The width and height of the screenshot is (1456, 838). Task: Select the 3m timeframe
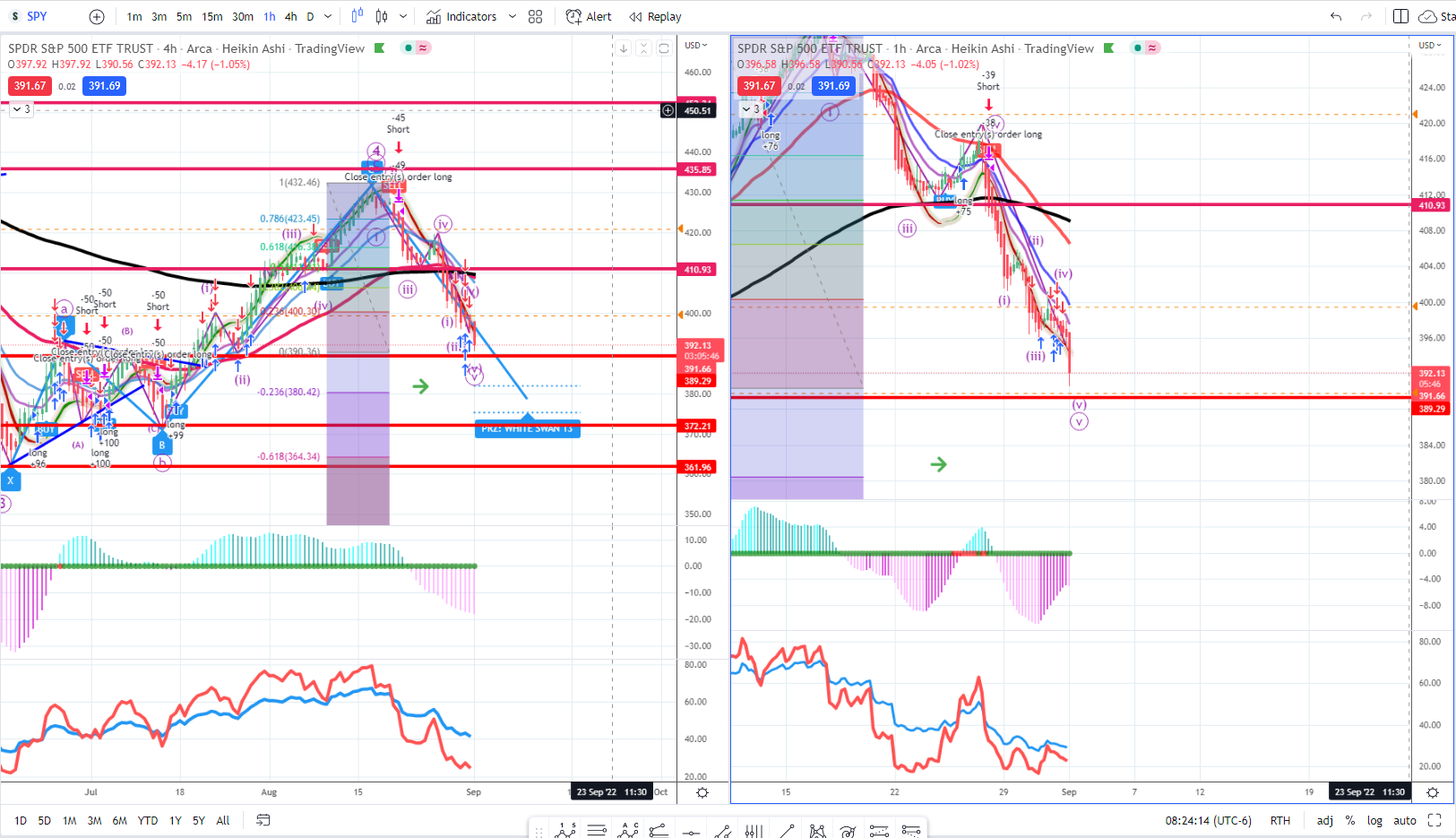159,16
